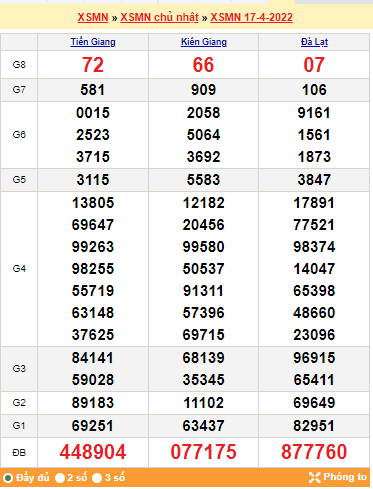Click the G8 row label
The height and width of the screenshot is (489, 373).
click(19, 65)
